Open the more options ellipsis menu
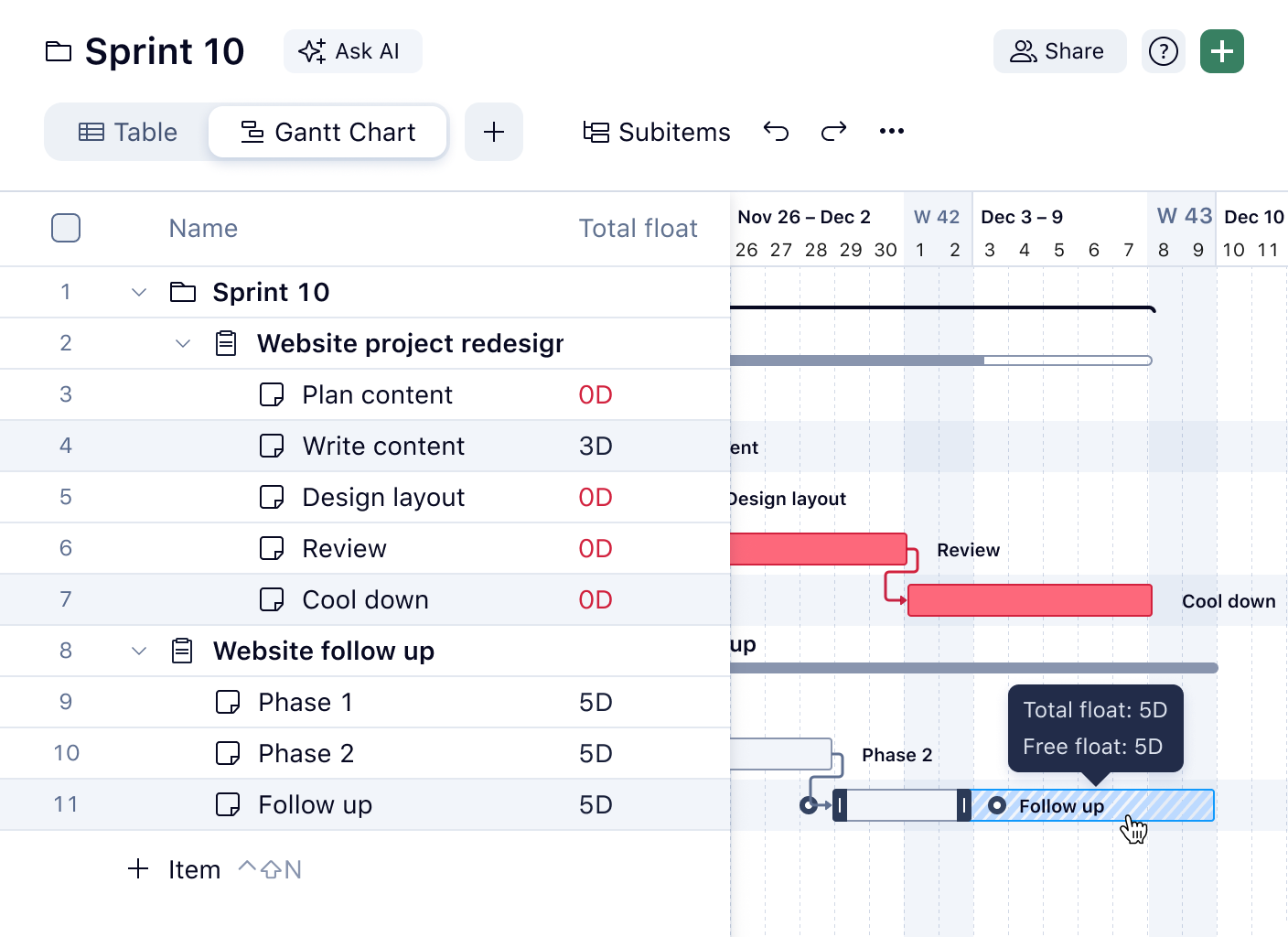The image size is (1288, 937). pyautogui.click(x=892, y=132)
